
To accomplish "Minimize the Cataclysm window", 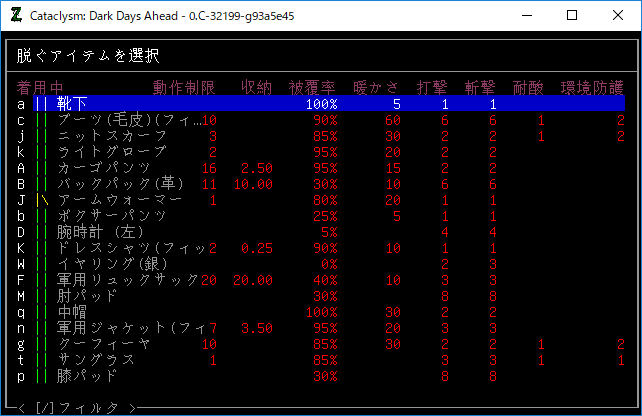I will pos(525,16).
